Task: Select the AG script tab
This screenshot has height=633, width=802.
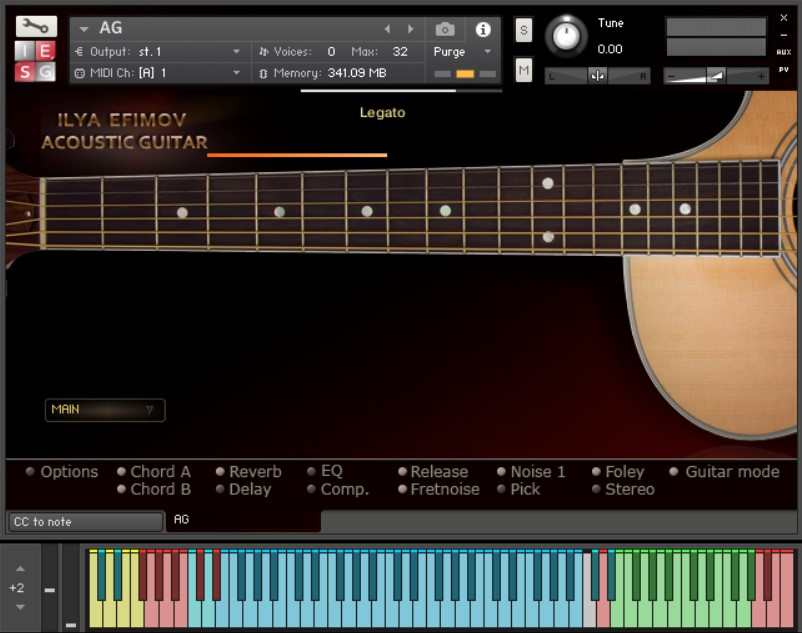Action: coord(243,521)
